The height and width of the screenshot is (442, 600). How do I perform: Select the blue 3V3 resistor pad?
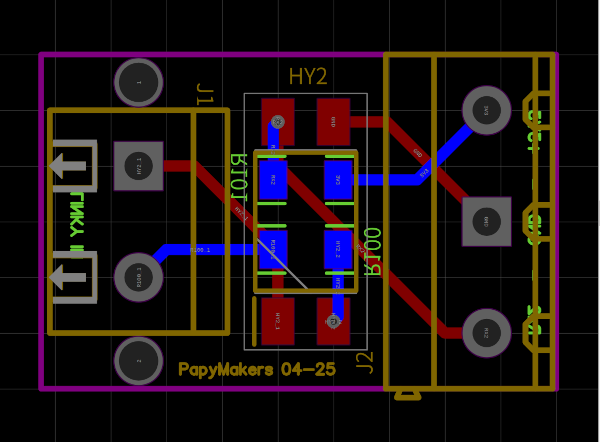[338, 180]
